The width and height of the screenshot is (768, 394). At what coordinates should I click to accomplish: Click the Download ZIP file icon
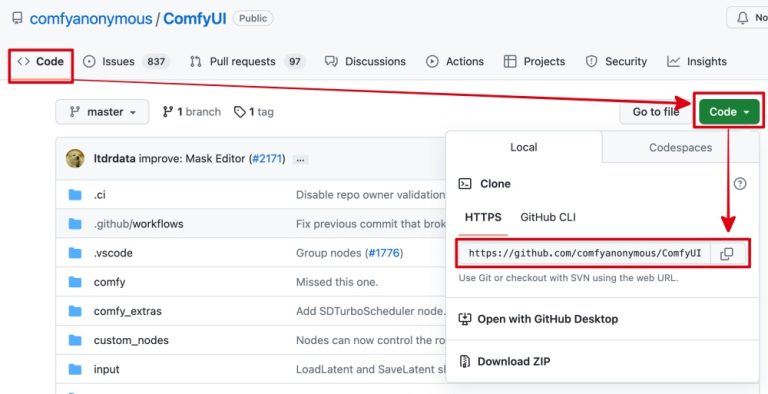(464, 362)
